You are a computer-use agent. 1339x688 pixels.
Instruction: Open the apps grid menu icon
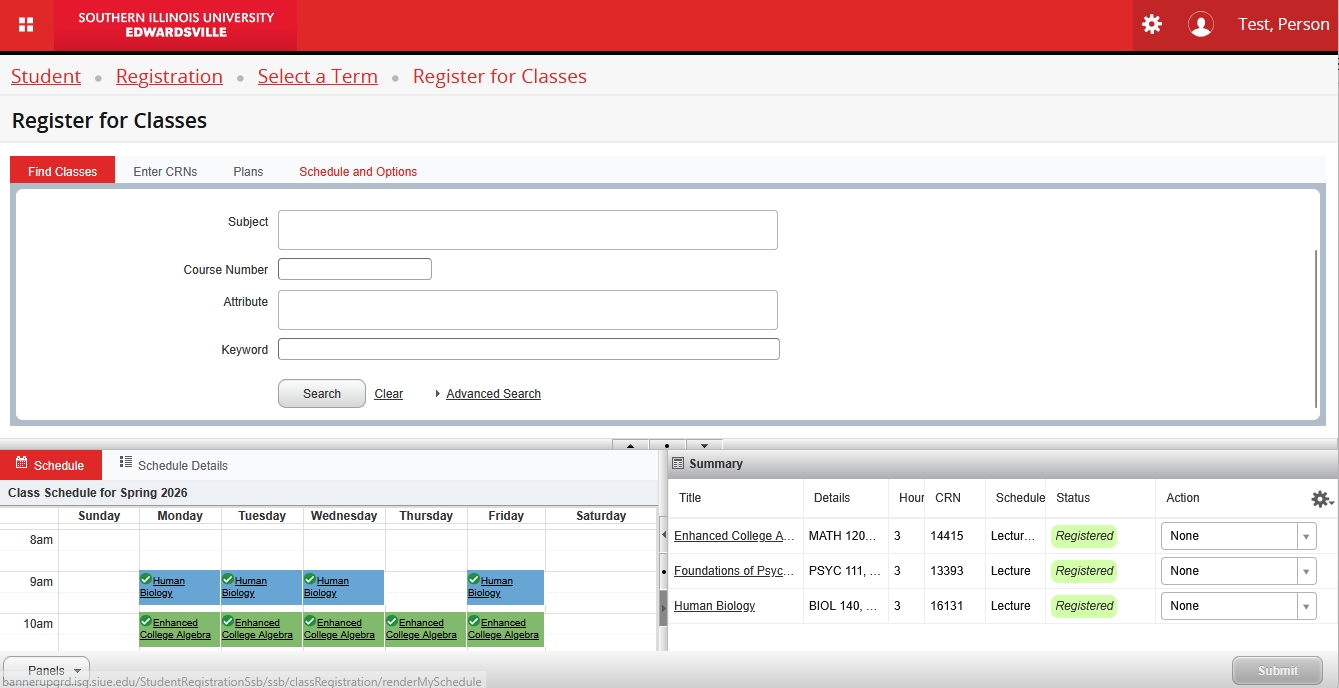click(x=26, y=25)
